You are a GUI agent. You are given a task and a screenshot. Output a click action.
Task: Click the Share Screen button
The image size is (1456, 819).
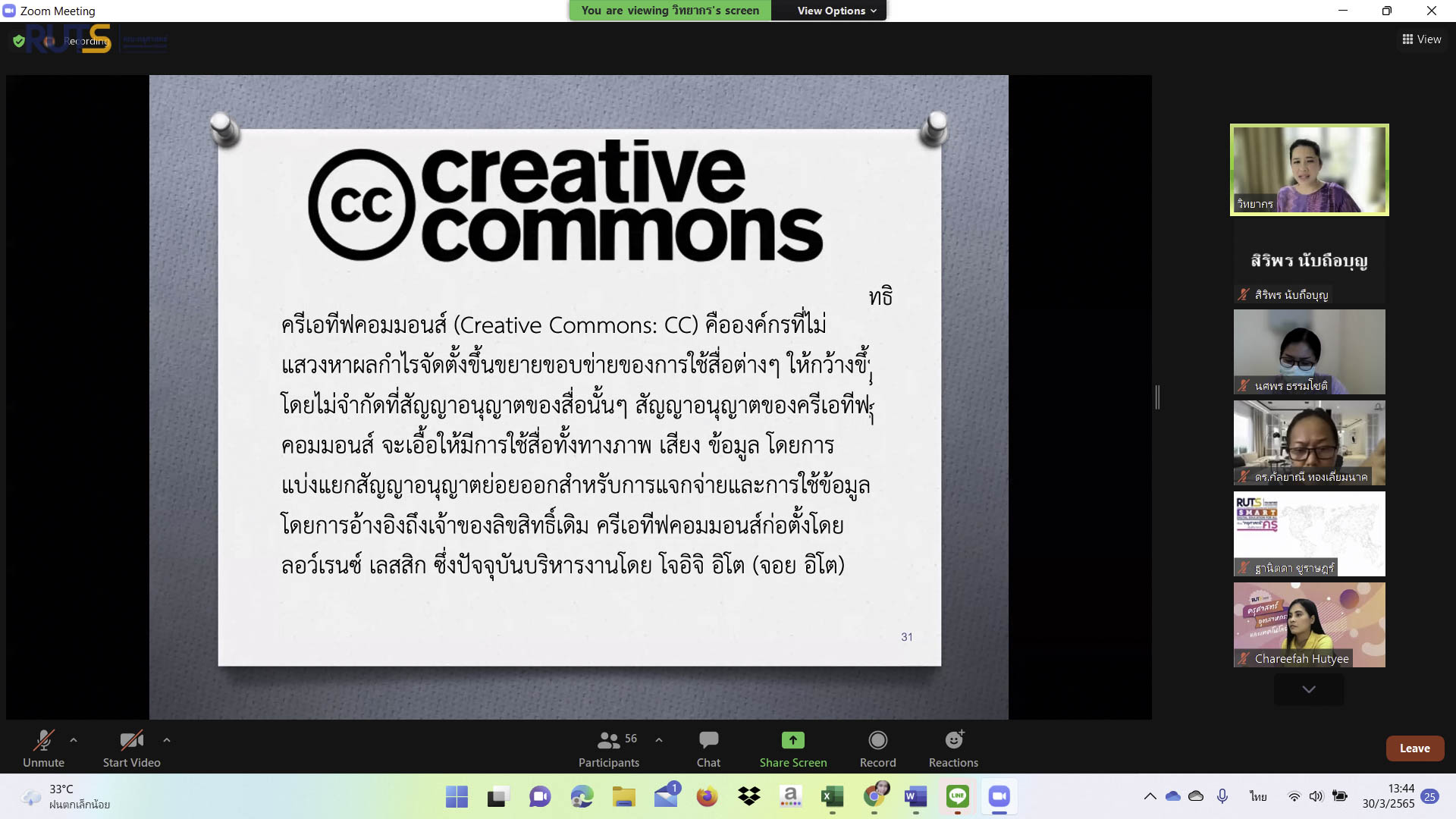[x=793, y=748]
